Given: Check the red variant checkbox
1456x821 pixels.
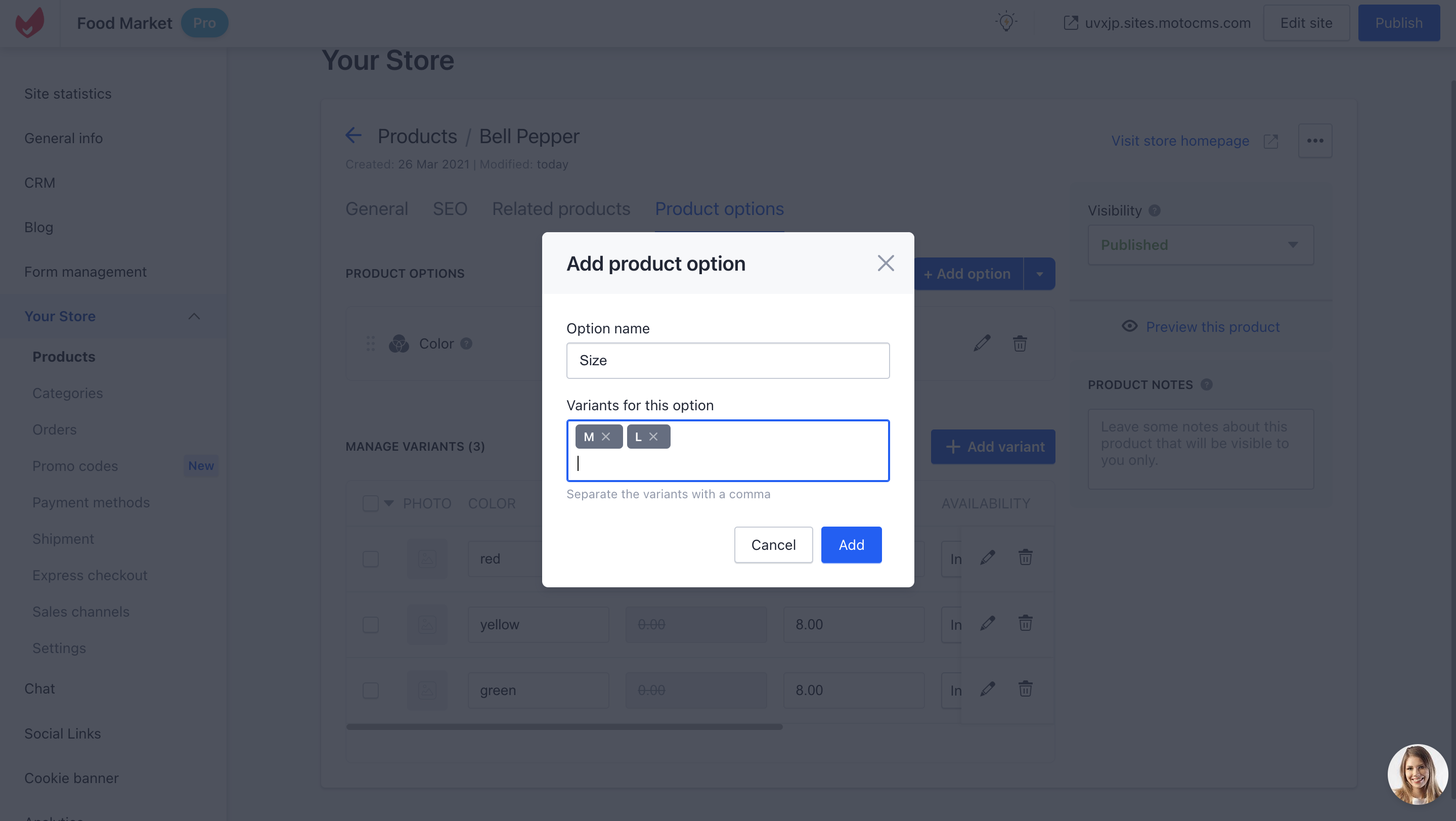Looking at the screenshot, I should (x=370, y=558).
